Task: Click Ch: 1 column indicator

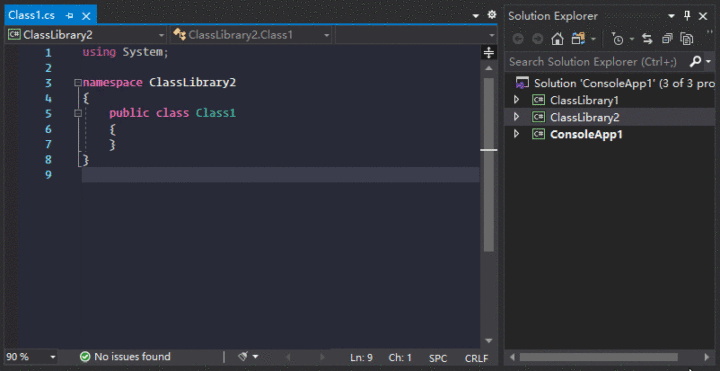Action: [400, 357]
